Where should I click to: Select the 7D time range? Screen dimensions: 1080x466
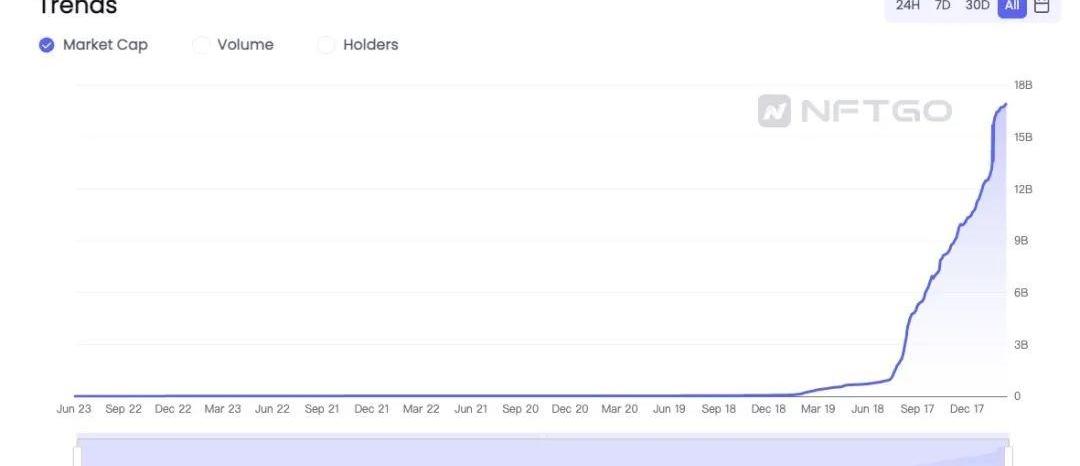(x=942, y=6)
